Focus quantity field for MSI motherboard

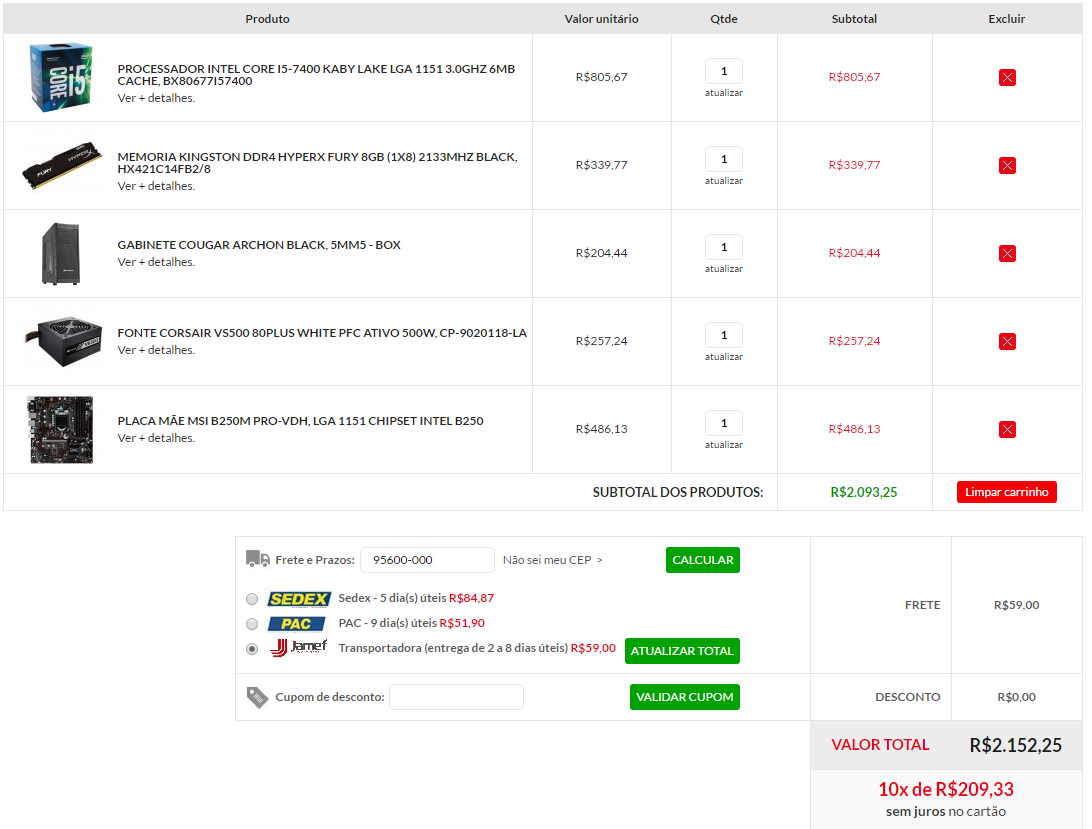pyautogui.click(x=724, y=423)
